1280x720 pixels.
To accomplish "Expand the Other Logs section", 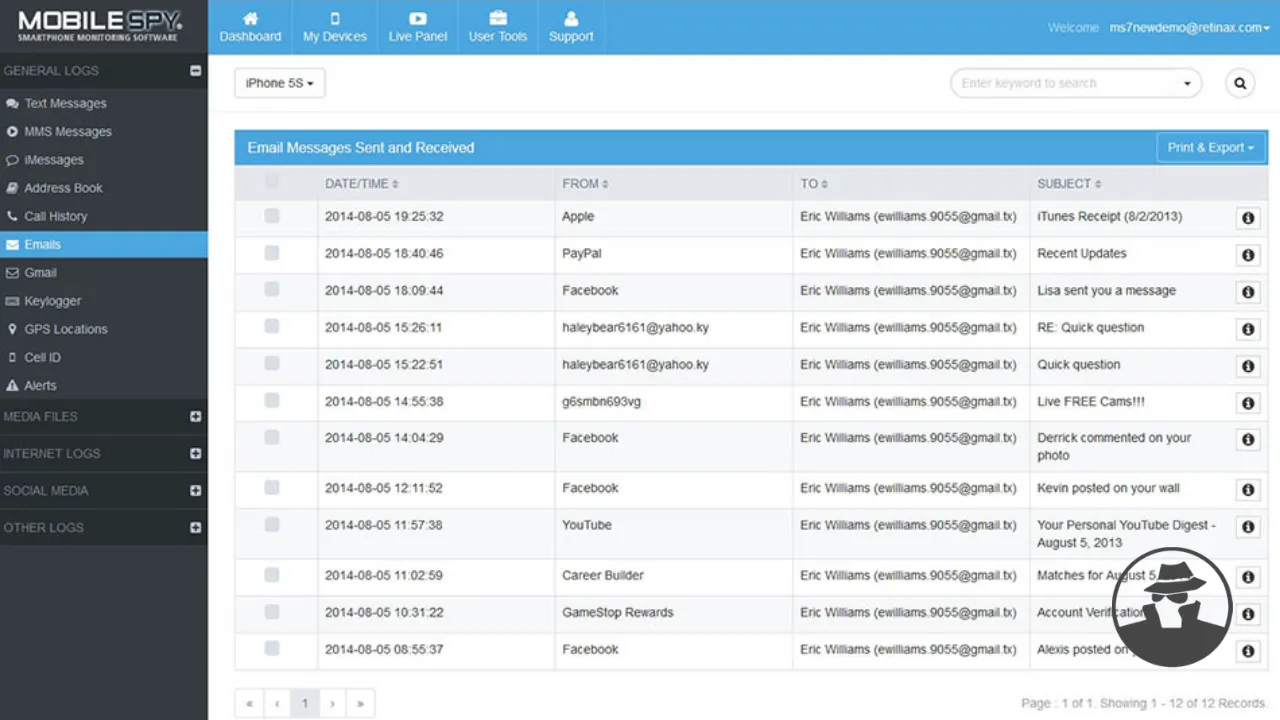I will coord(196,528).
